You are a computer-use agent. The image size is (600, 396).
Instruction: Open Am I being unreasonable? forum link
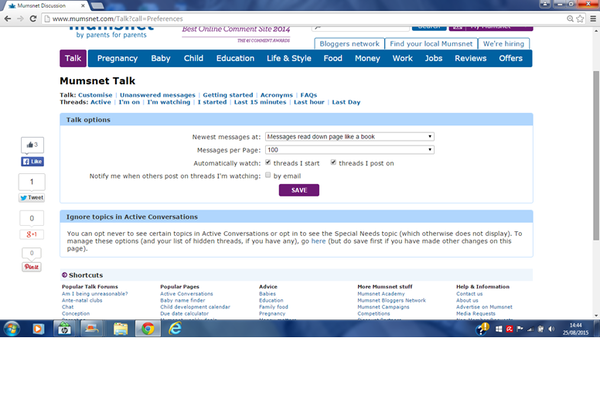[x=95, y=294]
